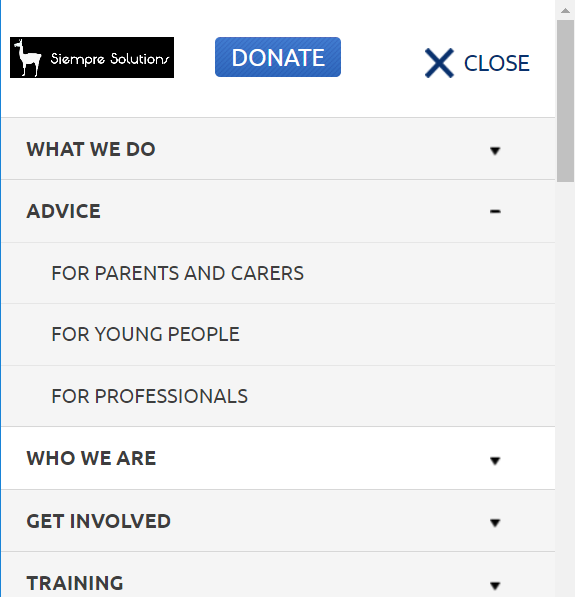This screenshot has height=597, width=575.
Task: Open the WHAT WE DO menu item
Action: pos(91,149)
